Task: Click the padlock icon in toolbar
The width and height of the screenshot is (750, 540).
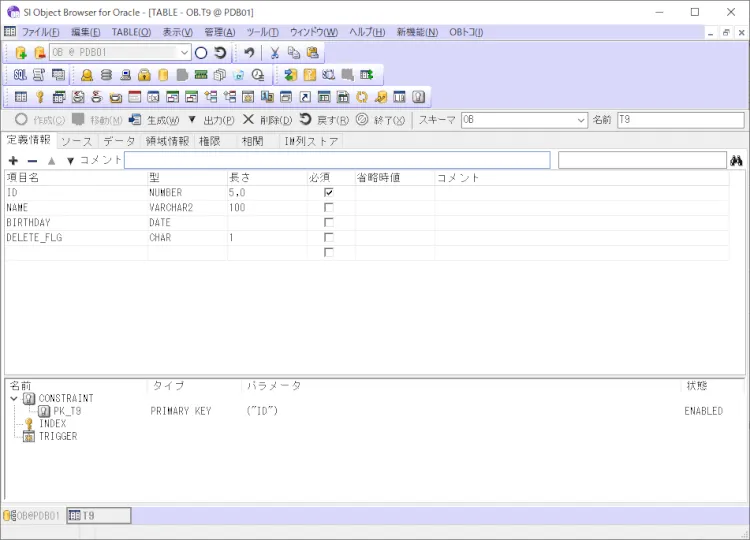Action: coord(144,75)
